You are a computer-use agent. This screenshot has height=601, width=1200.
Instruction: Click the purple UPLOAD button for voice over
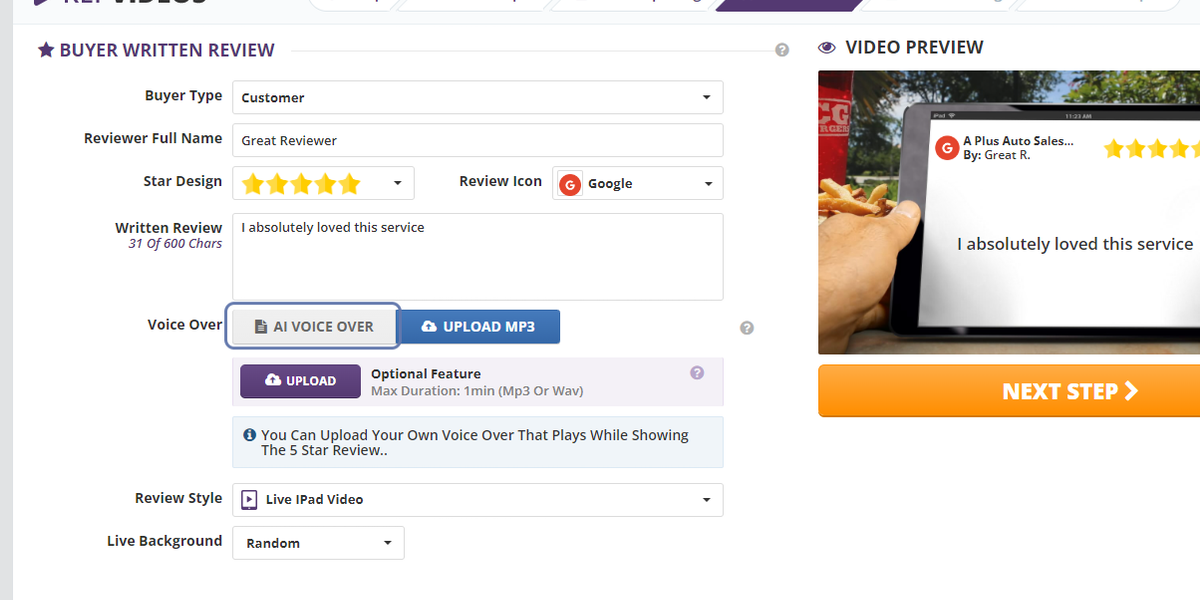tap(299, 381)
